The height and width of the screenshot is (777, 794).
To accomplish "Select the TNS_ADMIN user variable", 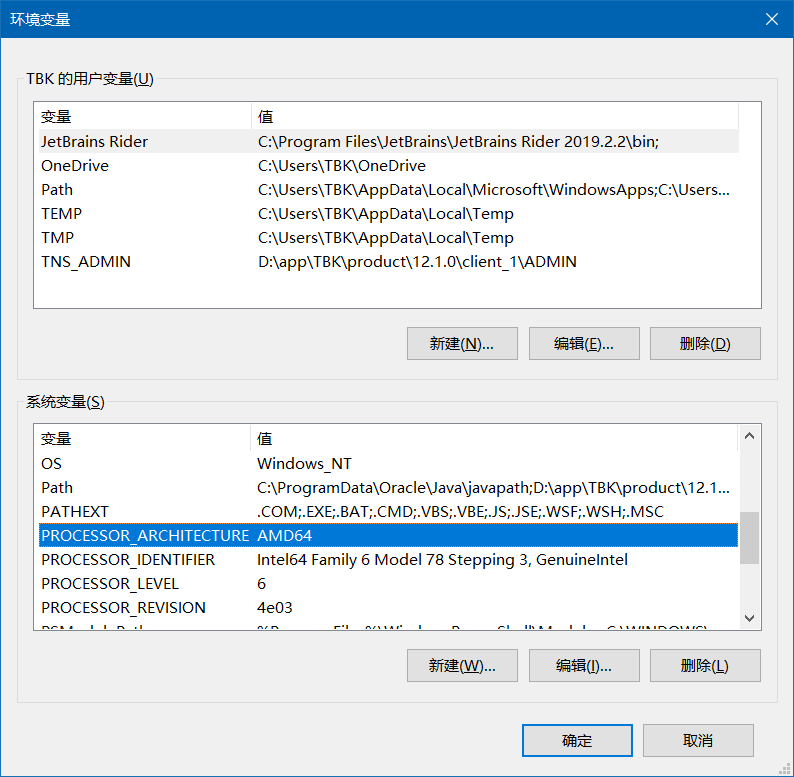I will 86,262.
